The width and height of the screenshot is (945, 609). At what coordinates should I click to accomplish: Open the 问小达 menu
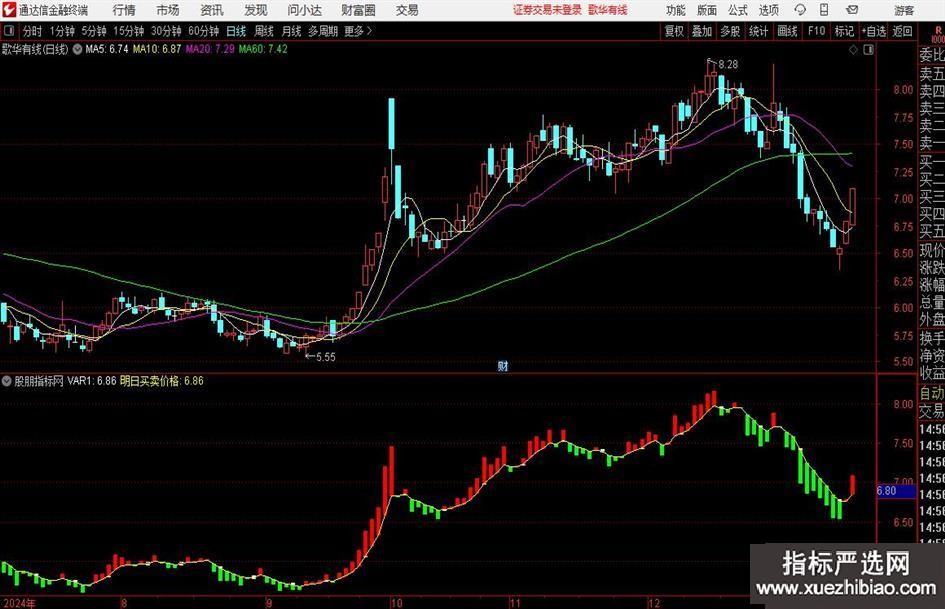(304, 10)
